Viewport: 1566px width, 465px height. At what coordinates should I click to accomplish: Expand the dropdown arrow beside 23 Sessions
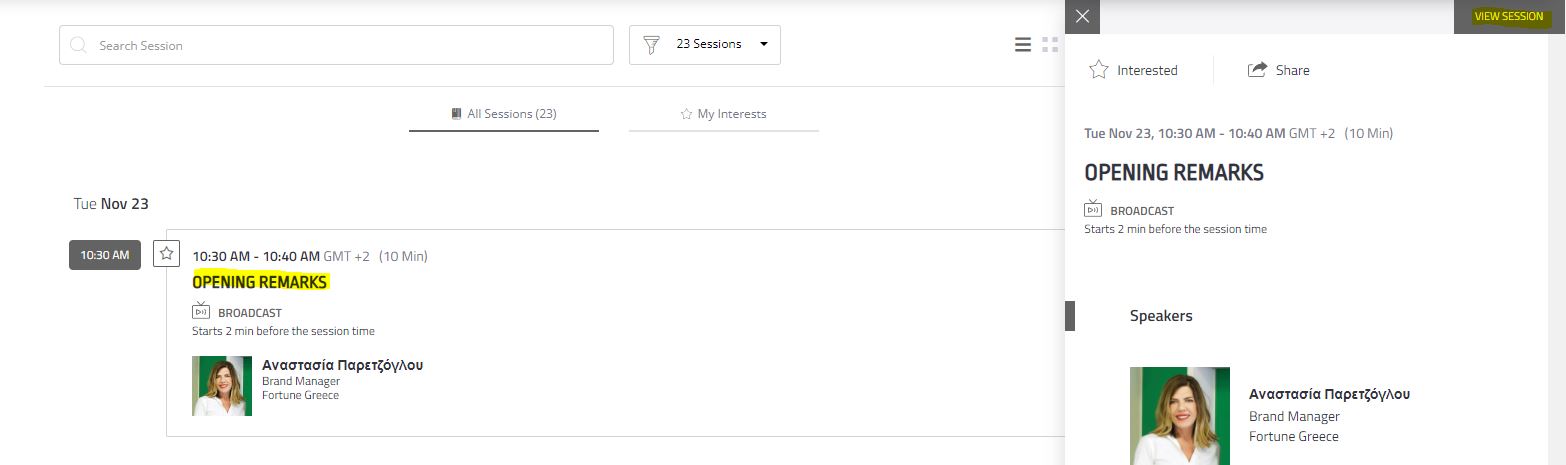tap(764, 45)
